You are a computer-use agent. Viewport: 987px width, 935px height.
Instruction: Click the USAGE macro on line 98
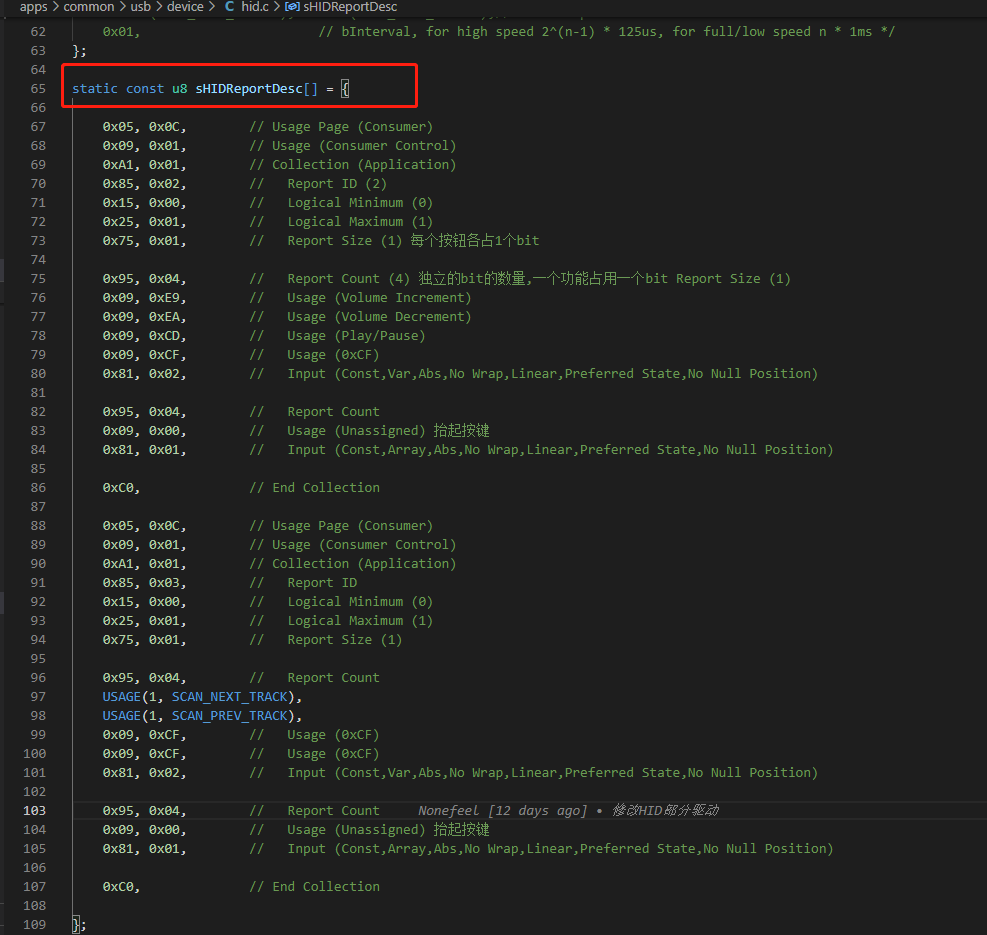pyautogui.click(x=121, y=716)
